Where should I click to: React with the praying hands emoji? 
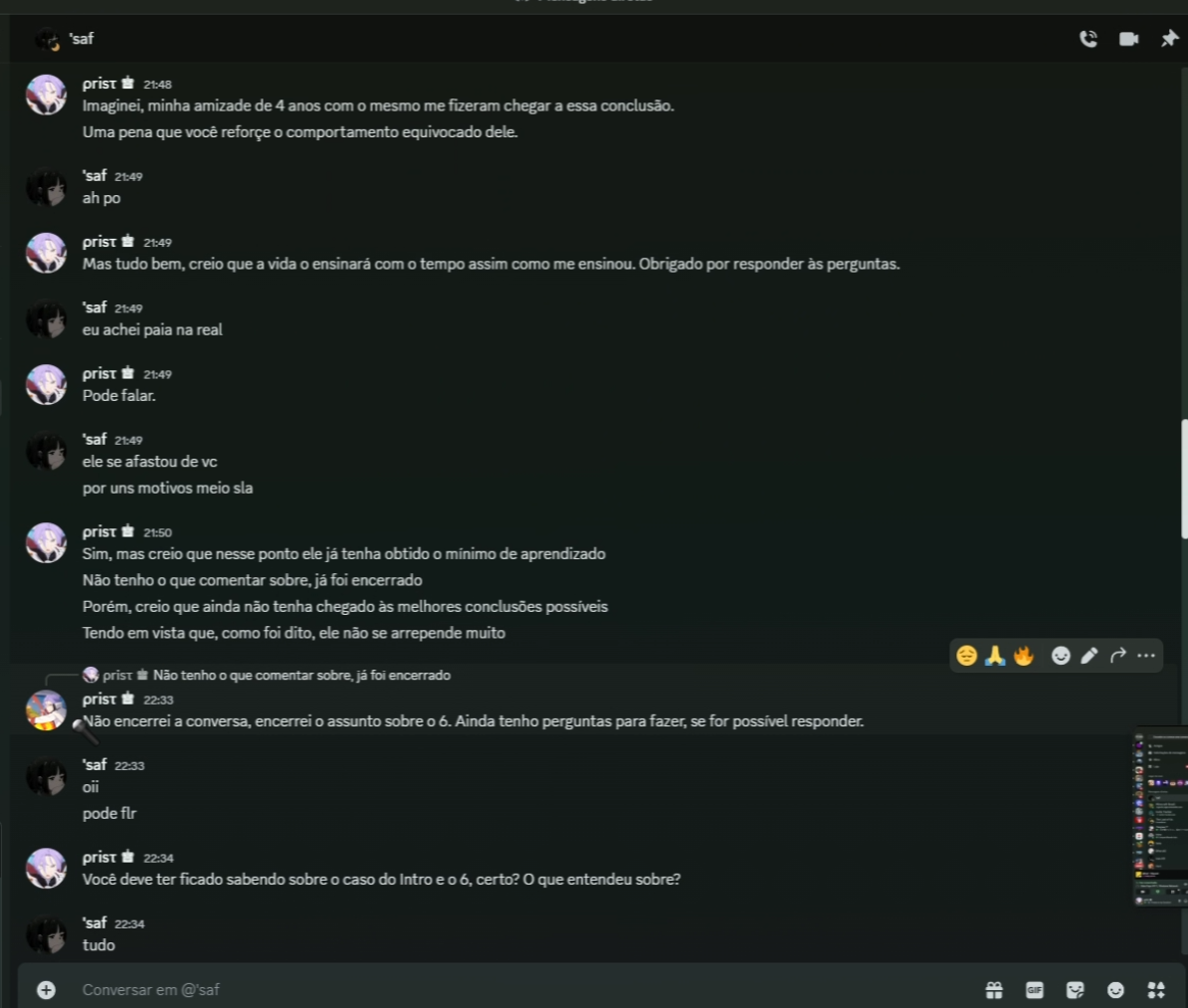(995, 656)
